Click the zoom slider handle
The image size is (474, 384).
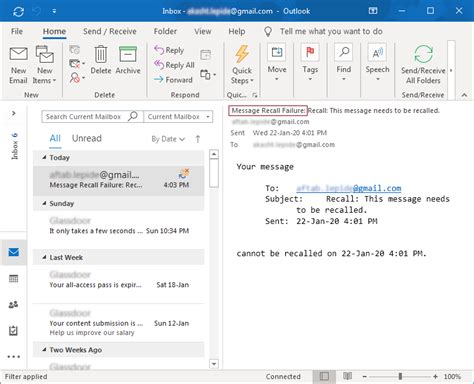[400, 377]
